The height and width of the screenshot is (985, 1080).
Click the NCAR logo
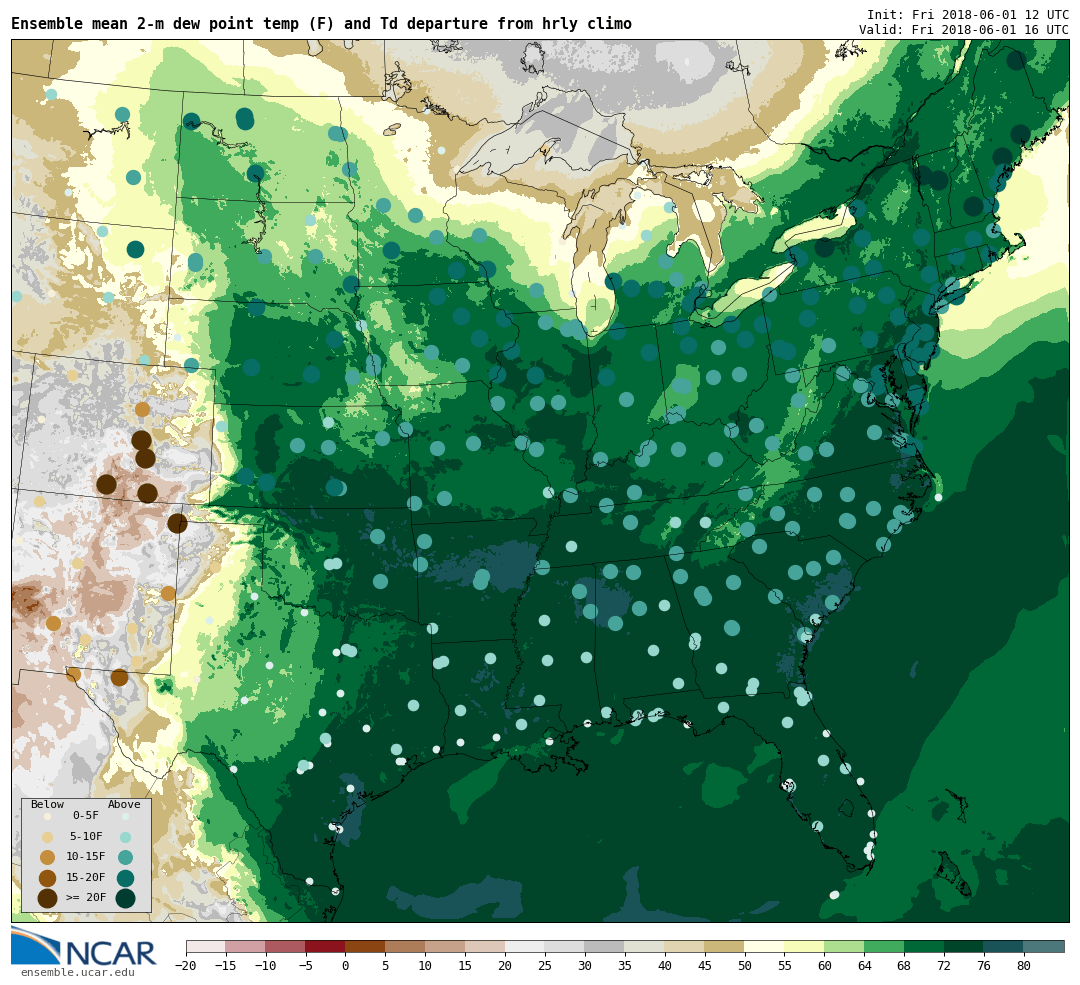[x=83, y=948]
